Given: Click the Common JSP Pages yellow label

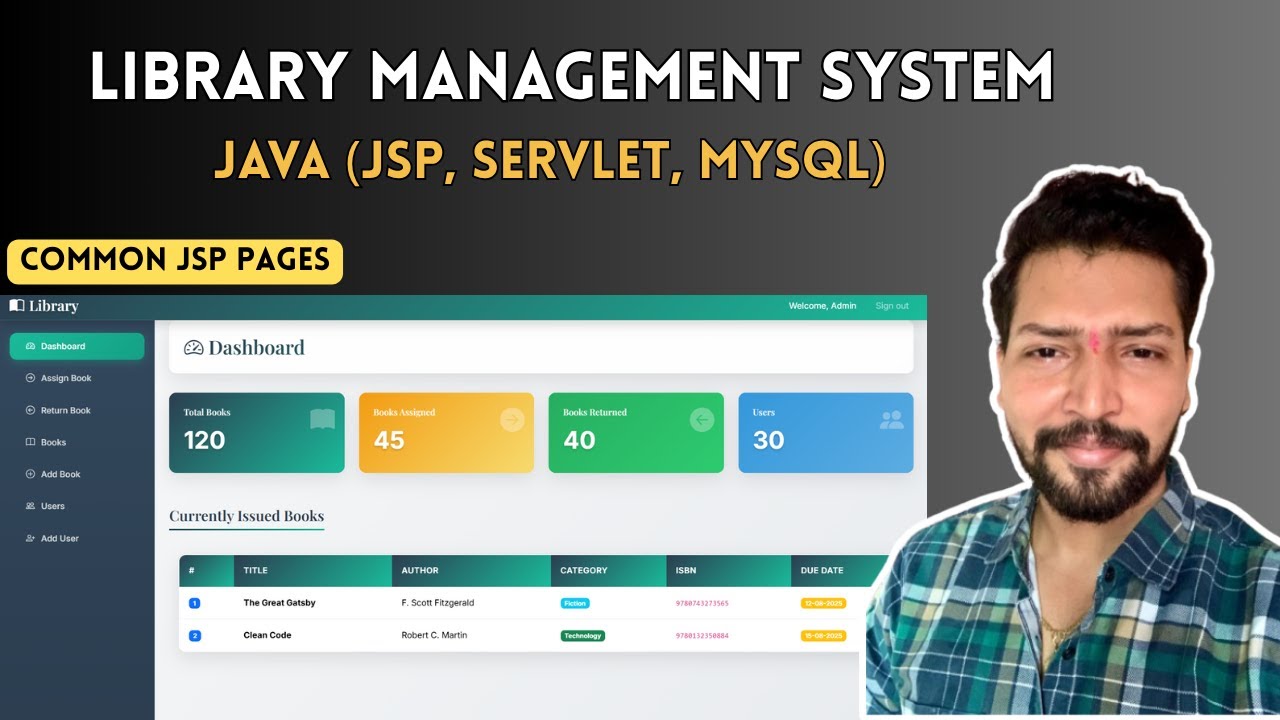Looking at the screenshot, I should [175, 260].
